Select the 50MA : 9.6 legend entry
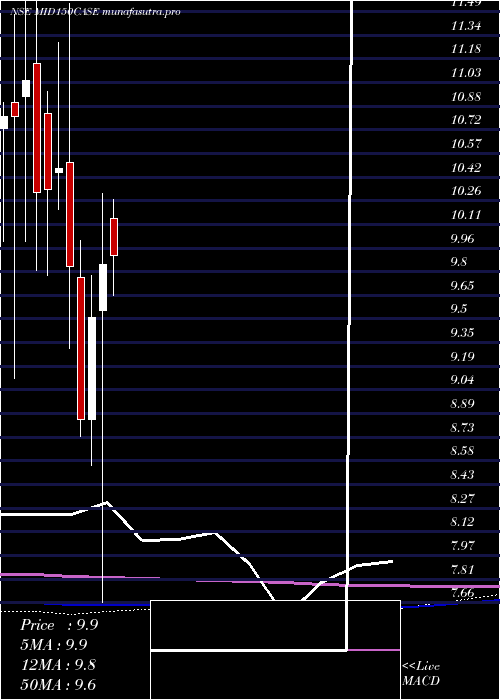Screen dimensions: 500x700 pyautogui.click(x=58, y=684)
